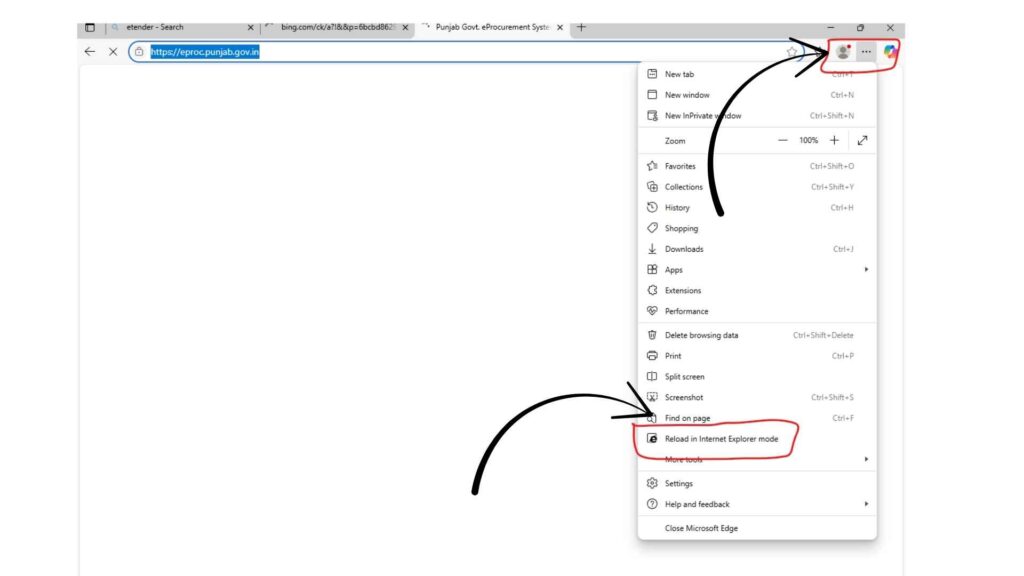Image resolution: width=1024 pixels, height=576 pixels.
Task: Stop page loading with the X button
Action: pos(113,52)
